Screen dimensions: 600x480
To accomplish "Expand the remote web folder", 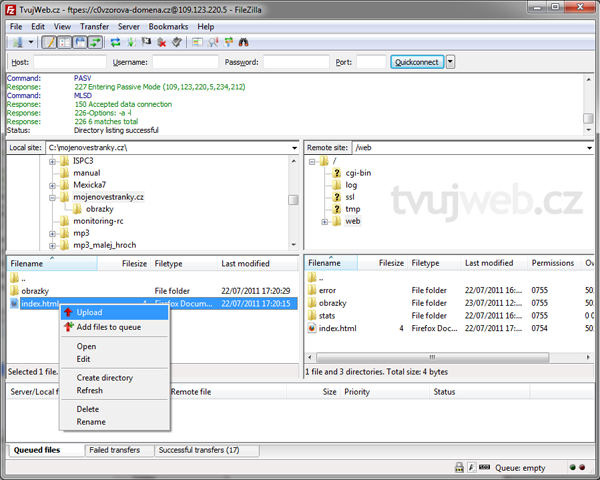I will coord(324,222).
